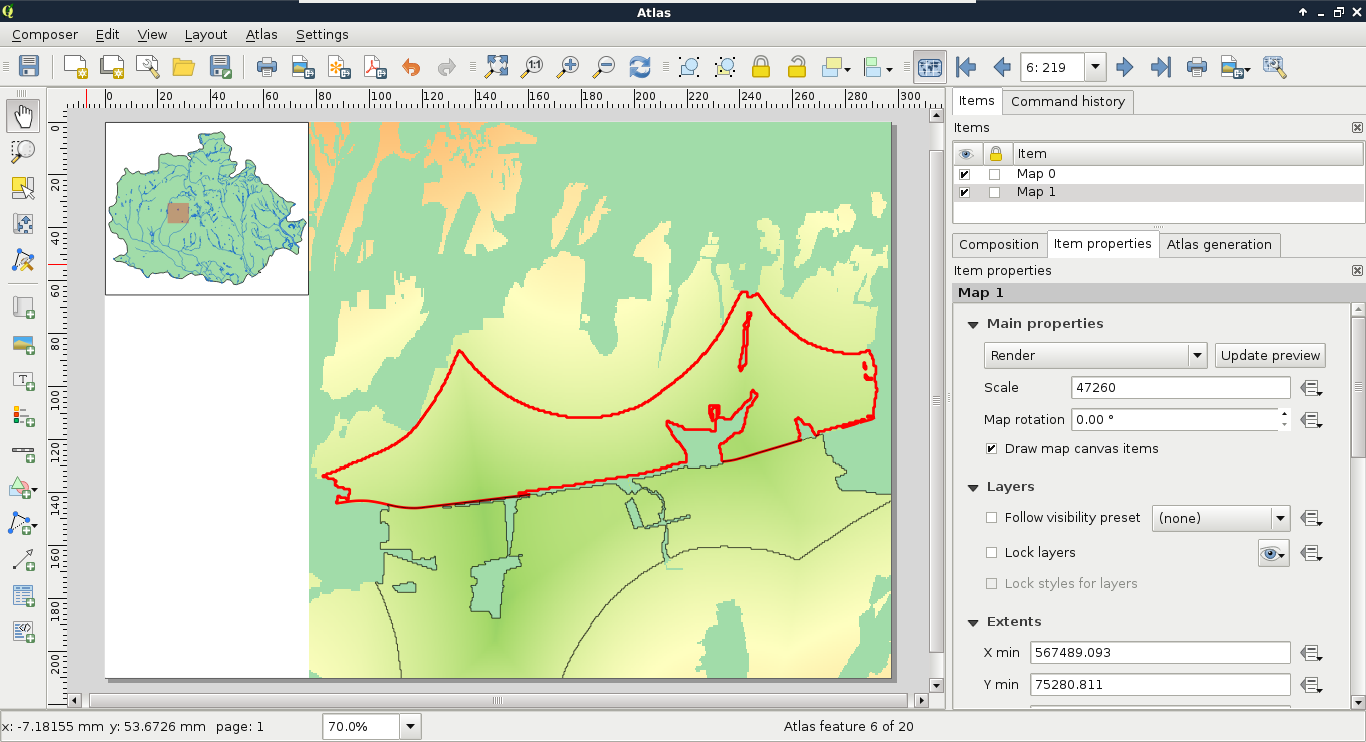
Task: Enable the Lock layers checkbox
Action: [x=992, y=553]
